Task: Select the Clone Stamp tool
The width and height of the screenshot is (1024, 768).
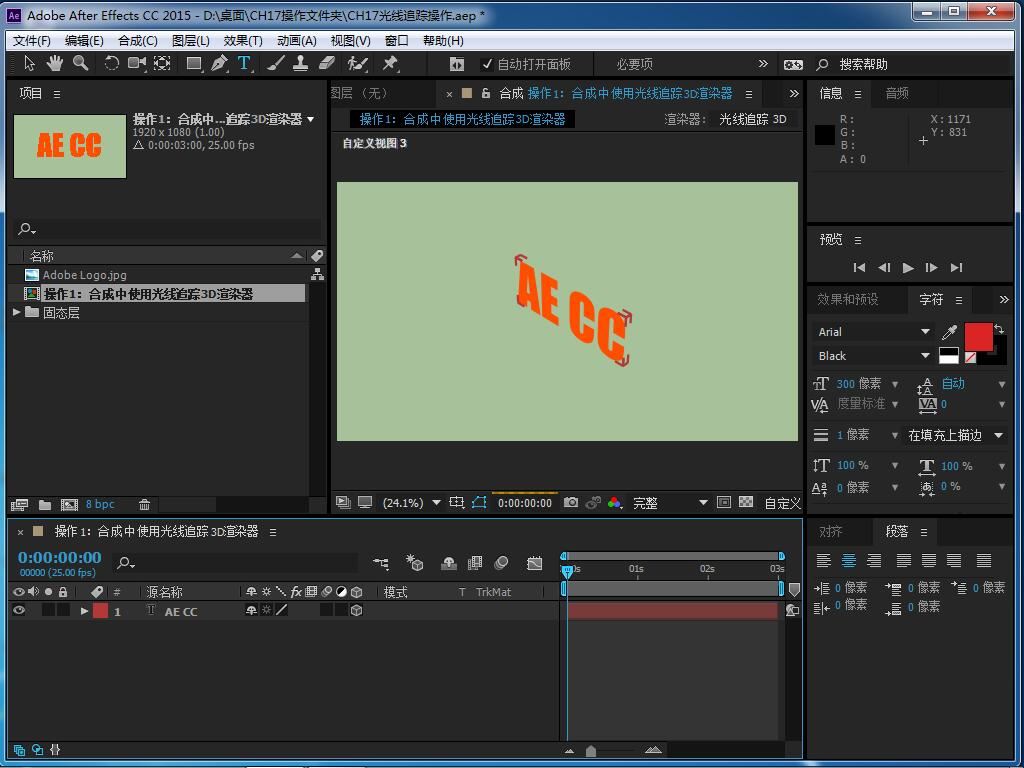Action: coord(300,63)
